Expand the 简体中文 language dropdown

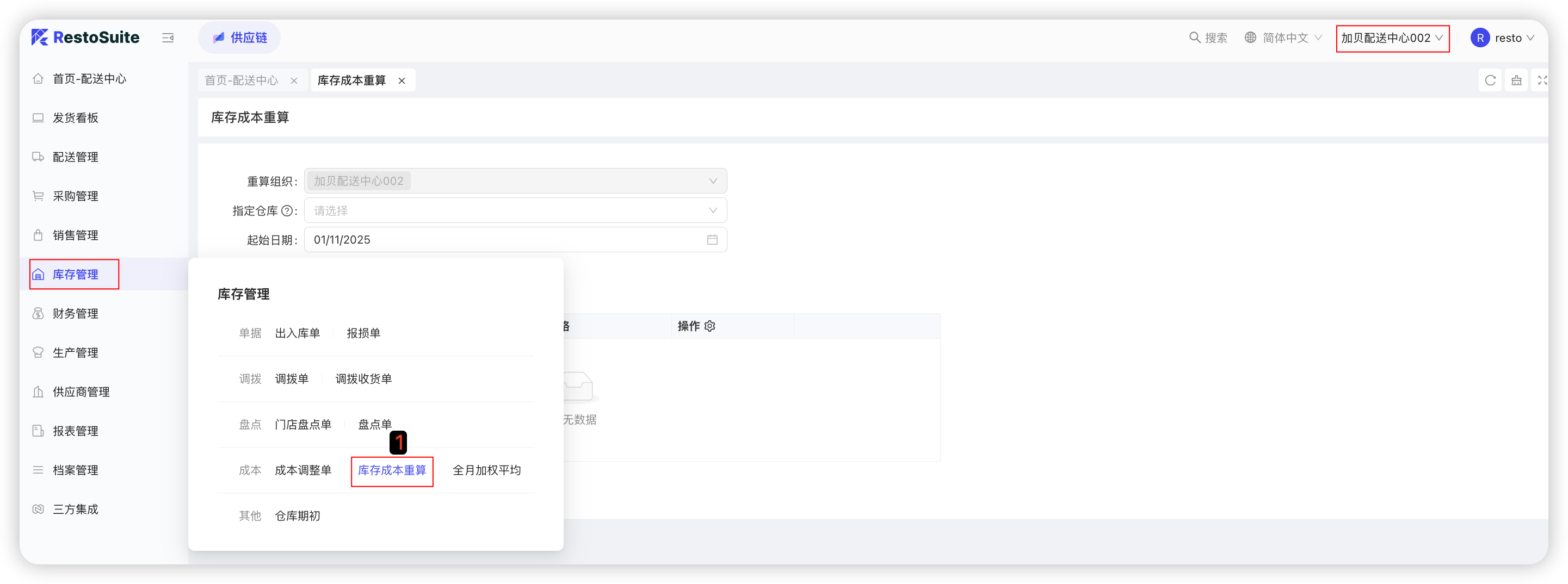[1285, 38]
